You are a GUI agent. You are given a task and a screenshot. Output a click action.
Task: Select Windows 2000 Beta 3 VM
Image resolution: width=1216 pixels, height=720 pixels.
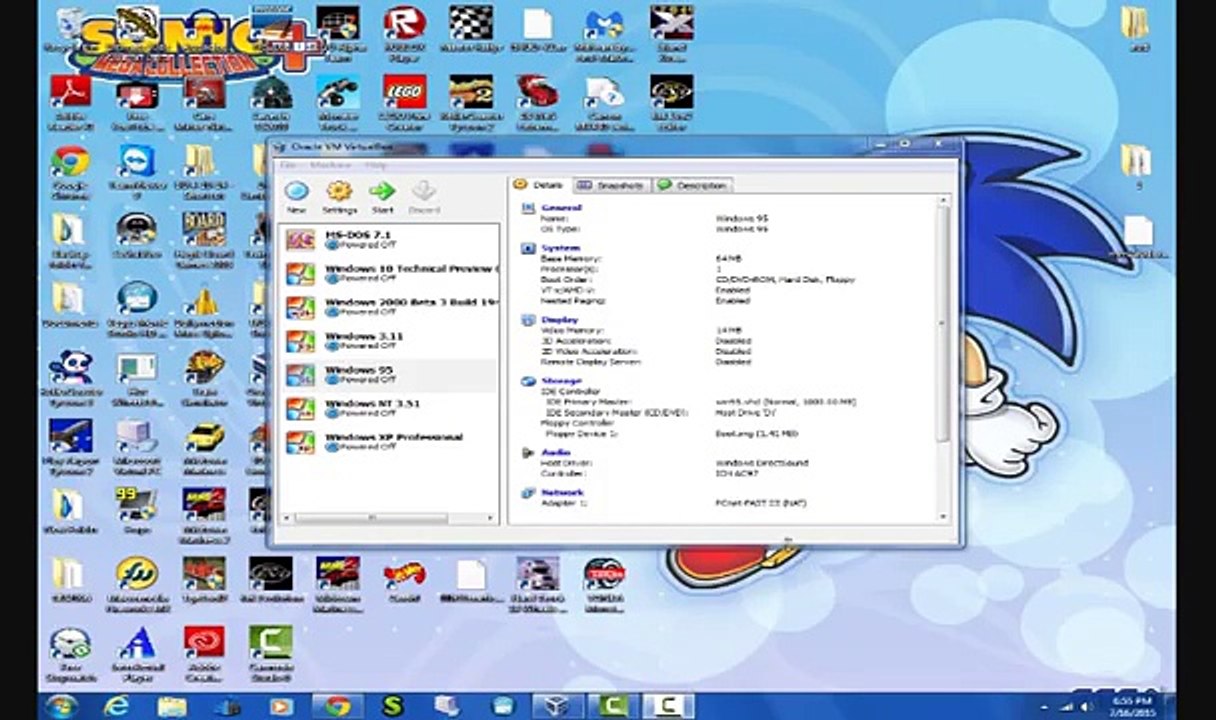coord(388,307)
